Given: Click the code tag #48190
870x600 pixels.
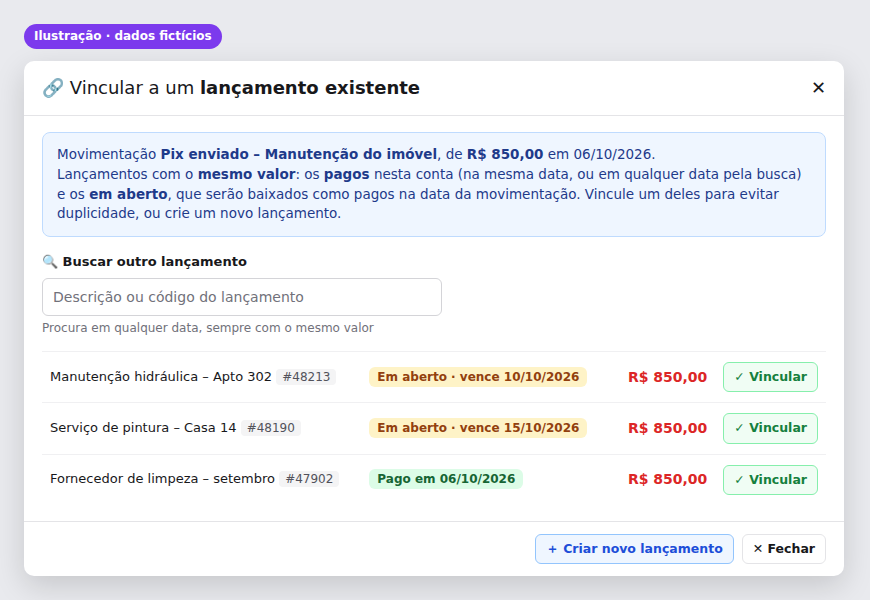Looking at the screenshot, I should (x=271, y=428).
